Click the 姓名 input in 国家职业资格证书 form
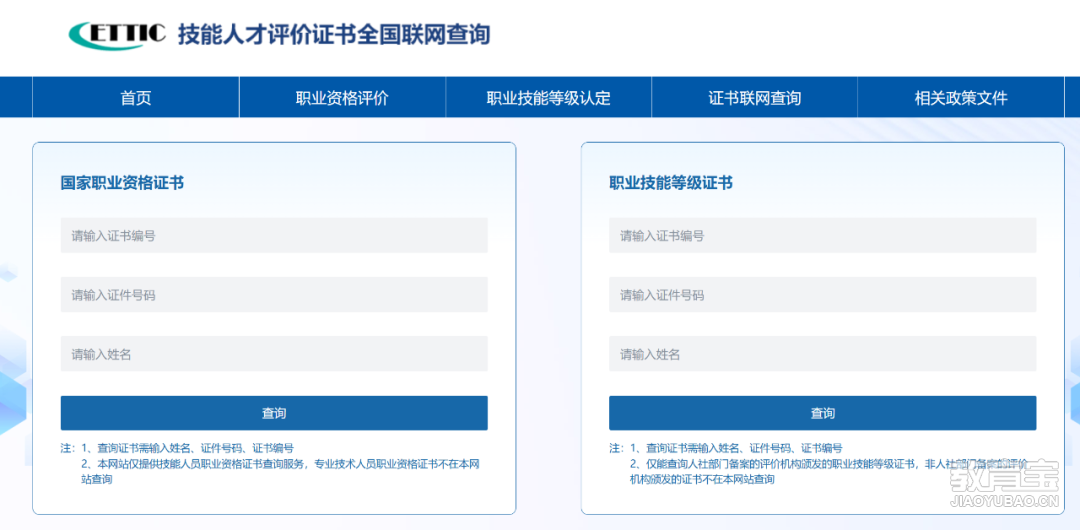 click(274, 354)
